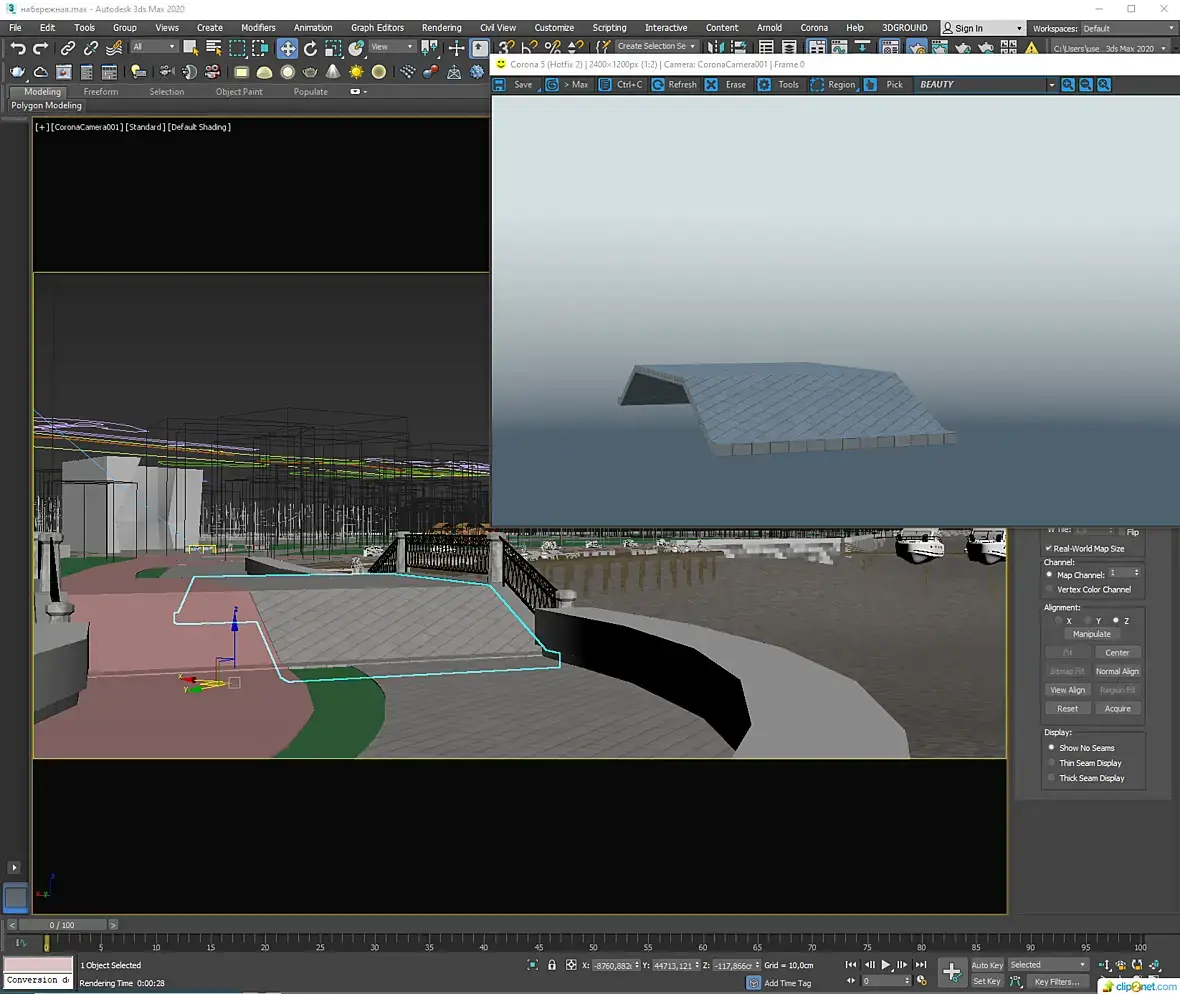1180x994 pixels.
Task: Expand the View reference coordinate dropdown
Action: (x=392, y=47)
